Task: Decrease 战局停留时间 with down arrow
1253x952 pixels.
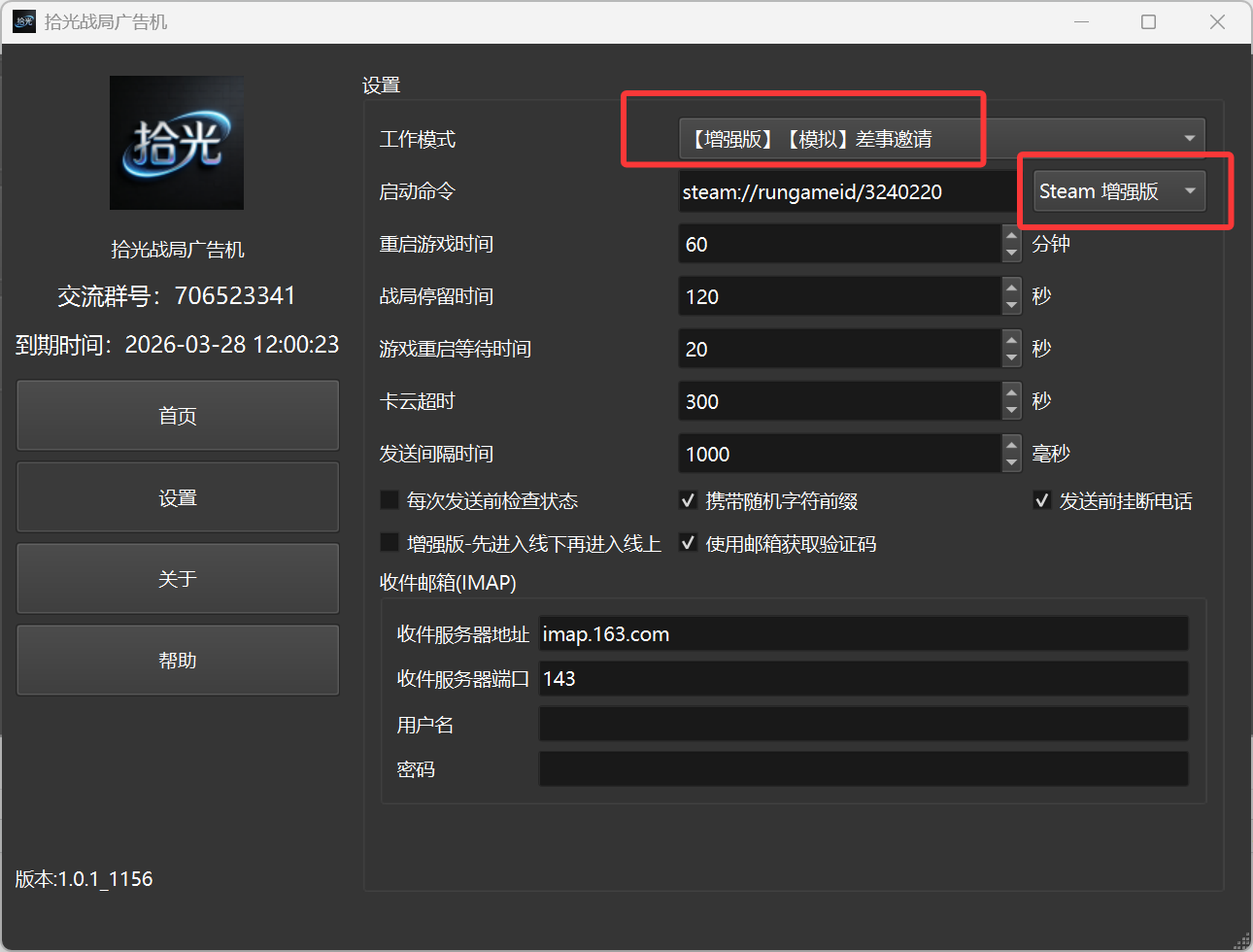Action: click(1011, 305)
